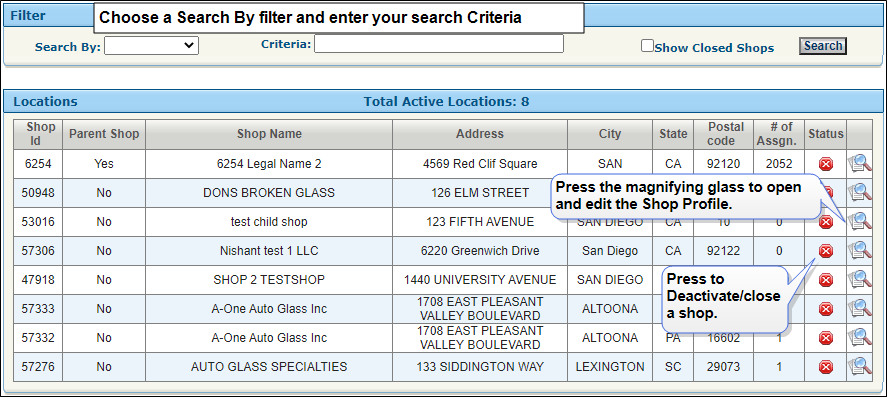Open Shop Profile for 6254 Legal Name 2
The width and height of the screenshot is (887, 397).
(860, 164)
